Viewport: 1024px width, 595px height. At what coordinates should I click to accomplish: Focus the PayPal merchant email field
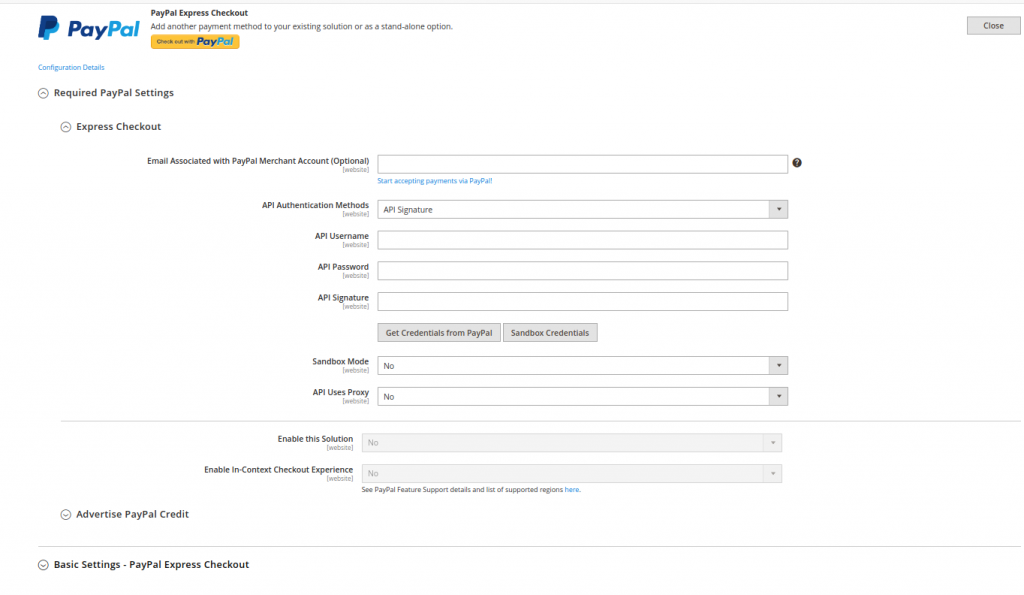point(582,164)
